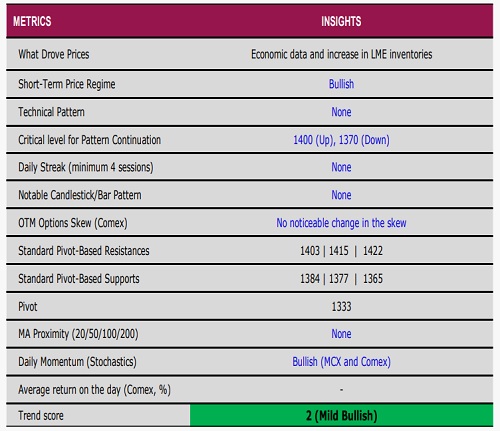The width and height of the screenshot is (500, 431).
Task: Click supports '1384 | 1377 | 1365'
Action: 341,279
